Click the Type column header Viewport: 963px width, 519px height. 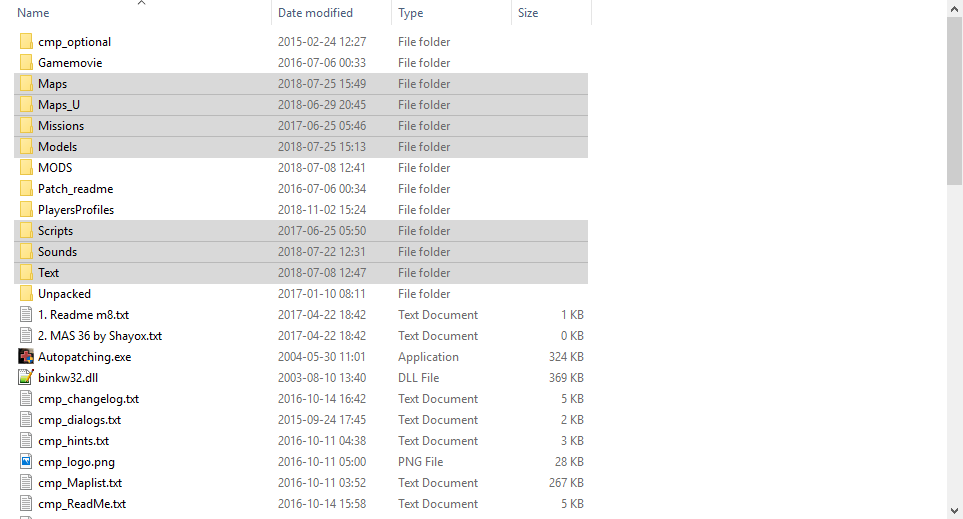(x=410, y=13)
